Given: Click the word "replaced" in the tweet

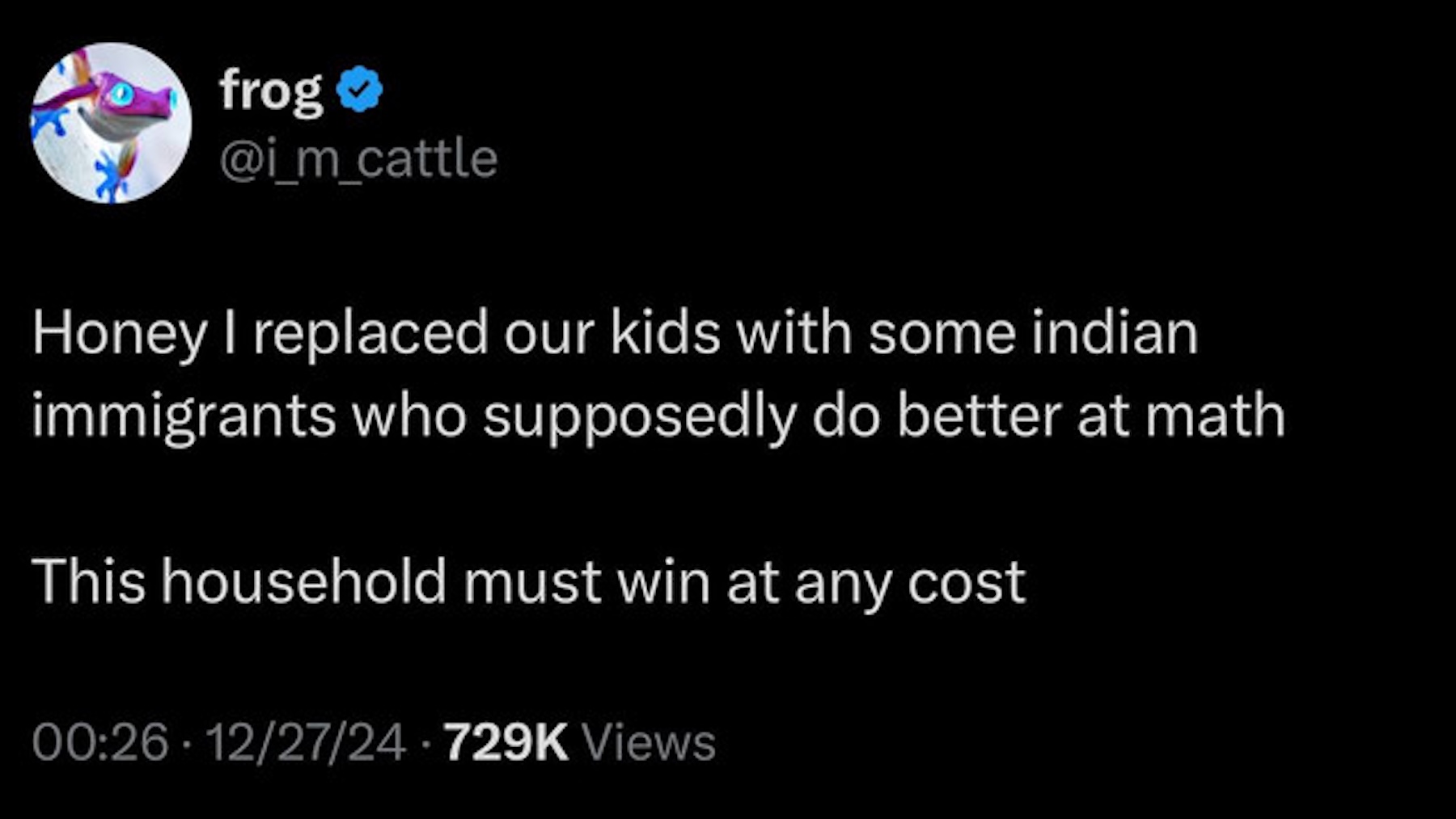Looking at the screenshot, I should 370,333.
